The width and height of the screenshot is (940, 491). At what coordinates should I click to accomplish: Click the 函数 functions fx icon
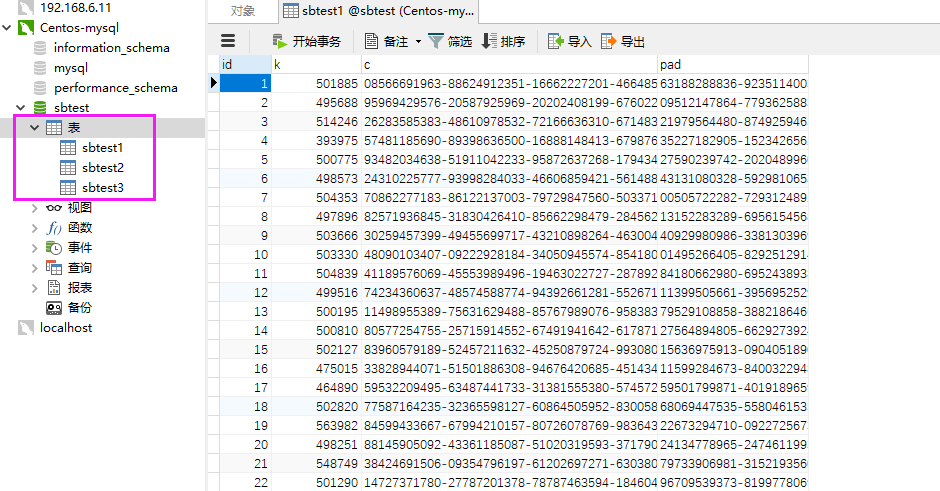(54, 228)
